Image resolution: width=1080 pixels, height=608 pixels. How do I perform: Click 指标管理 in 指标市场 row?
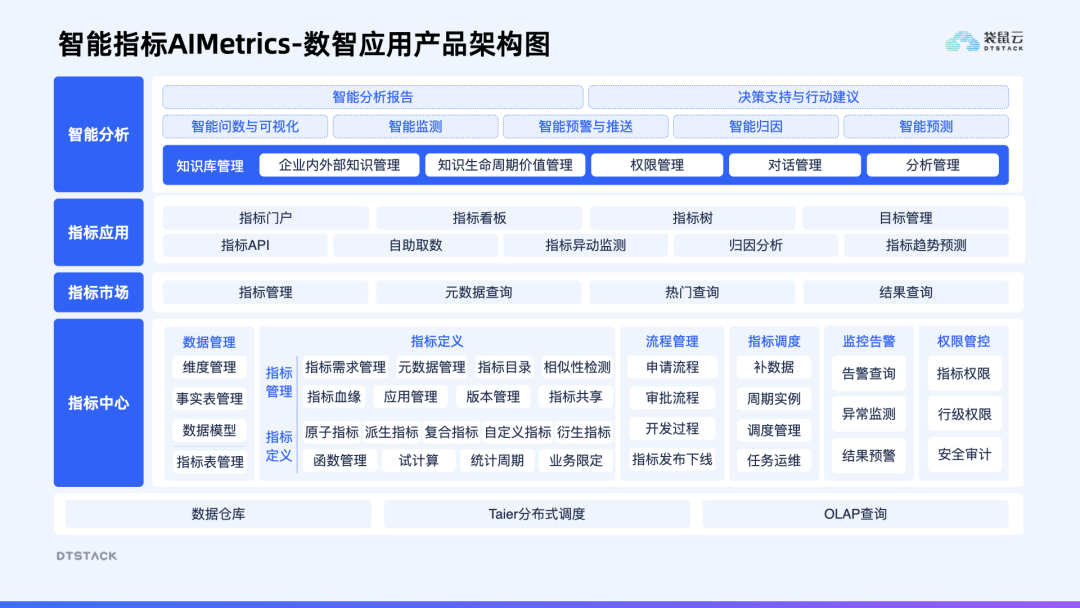point(266,293)
